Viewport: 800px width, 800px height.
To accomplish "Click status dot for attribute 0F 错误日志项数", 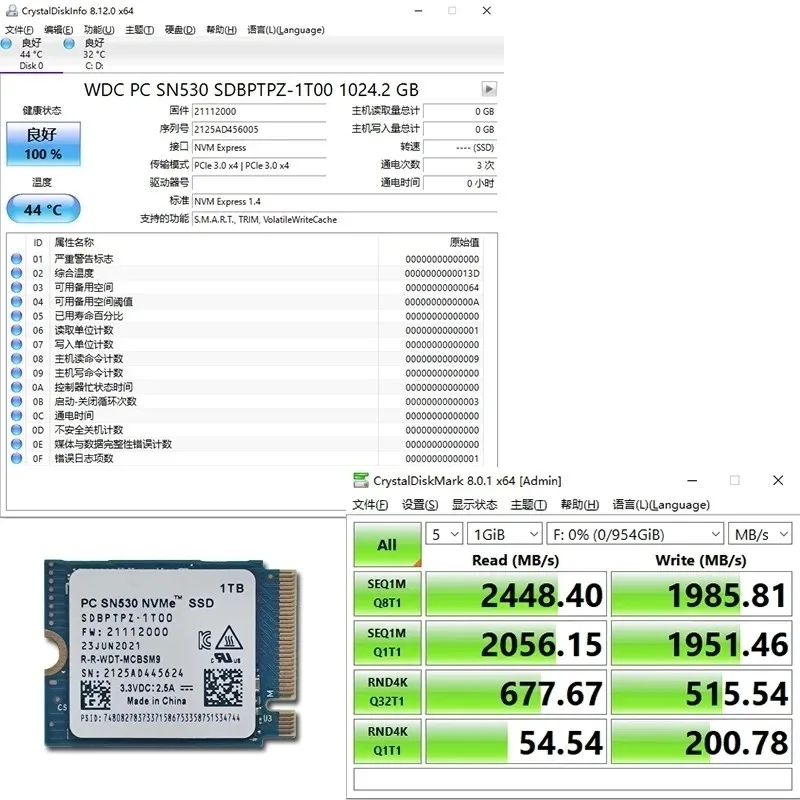I will [16, 458].
